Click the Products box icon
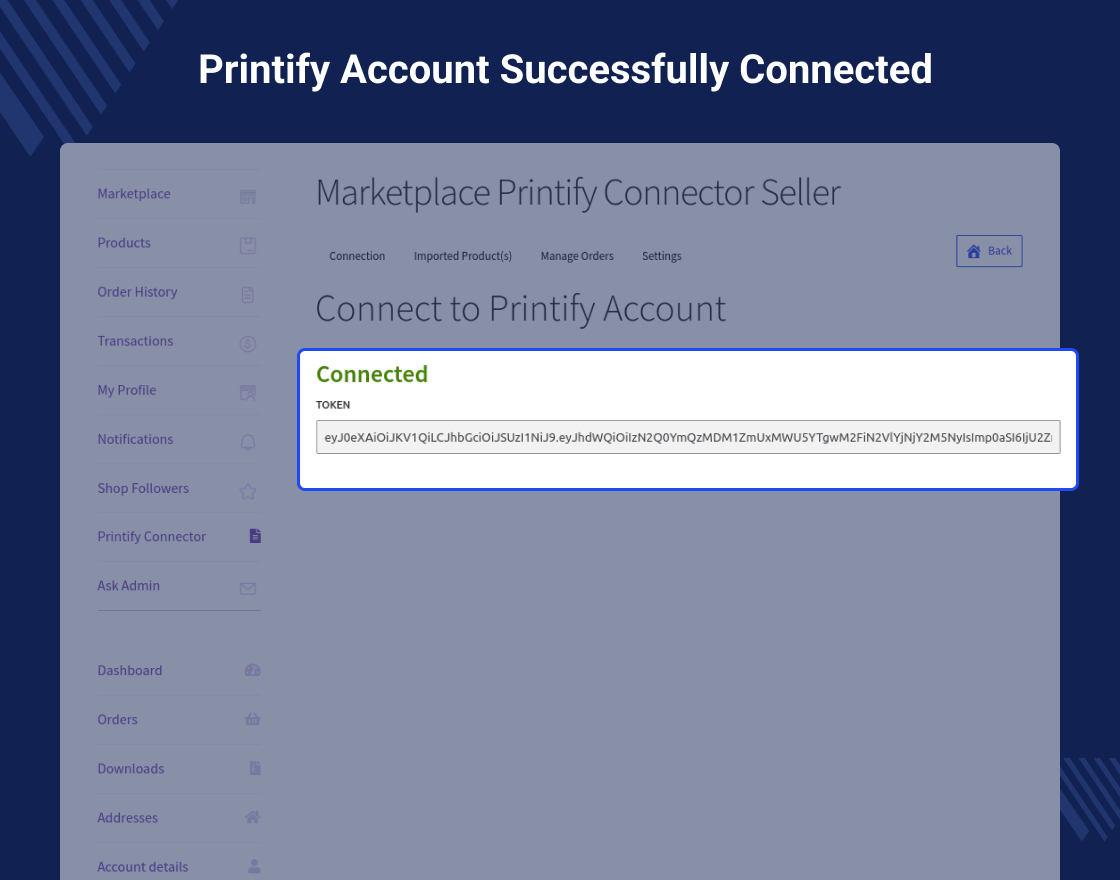The image size is (1120, 880). 248,245
